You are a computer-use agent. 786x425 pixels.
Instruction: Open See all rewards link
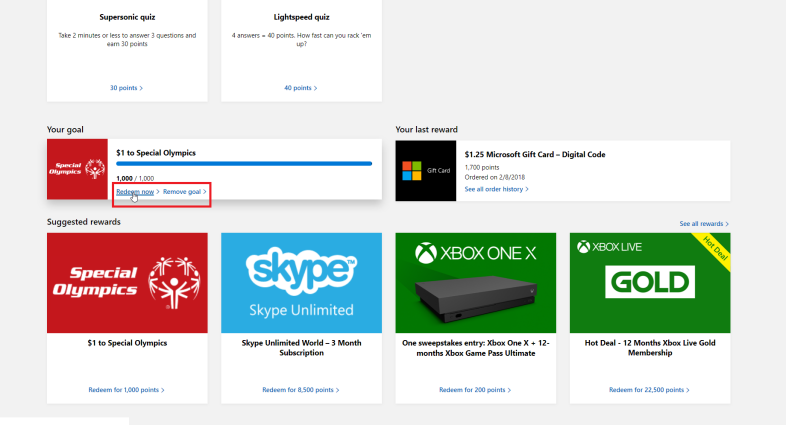pos(704,224)
